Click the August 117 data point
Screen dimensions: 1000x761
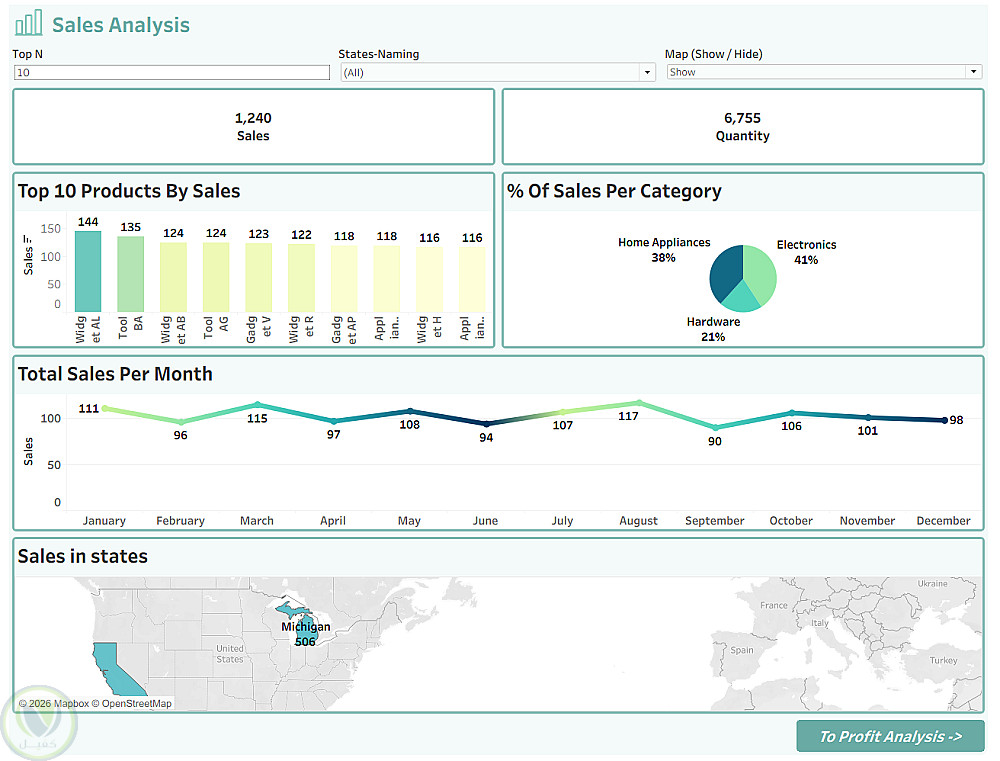pos(639,403)
